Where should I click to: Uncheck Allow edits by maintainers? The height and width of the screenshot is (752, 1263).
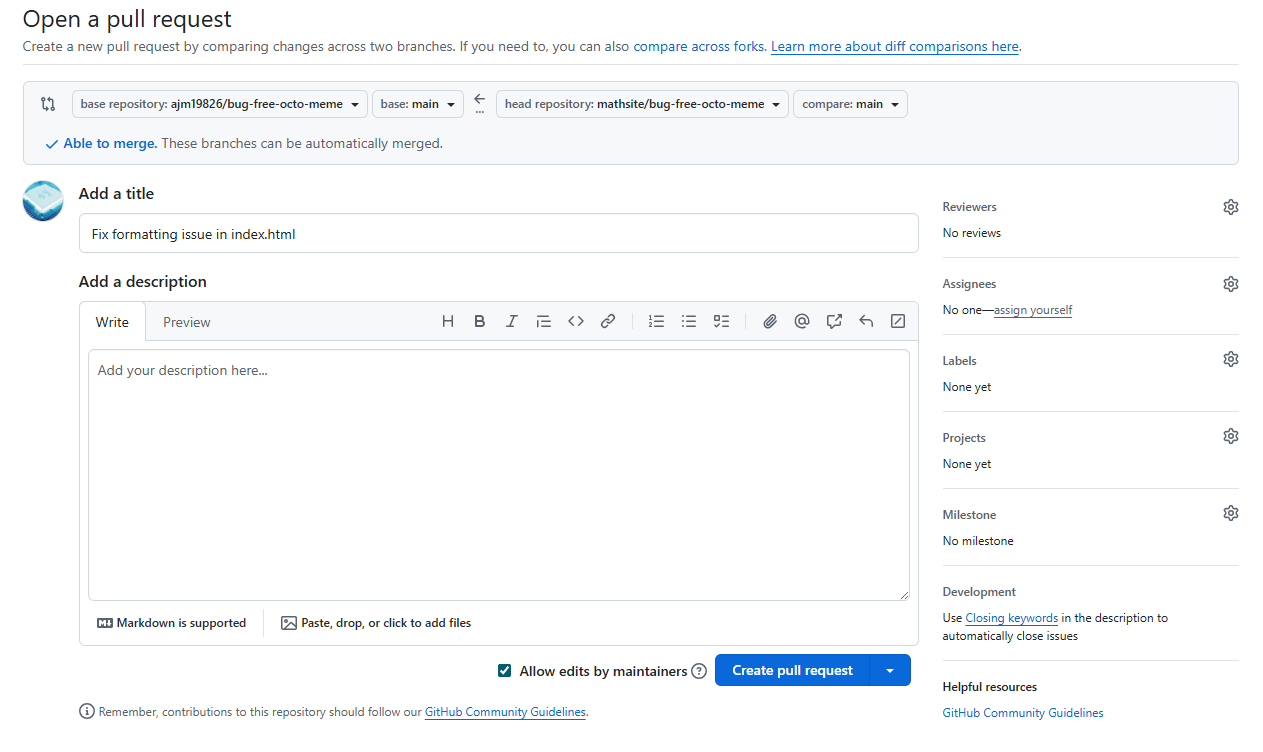pyautogui.click(x=505, y=671)
